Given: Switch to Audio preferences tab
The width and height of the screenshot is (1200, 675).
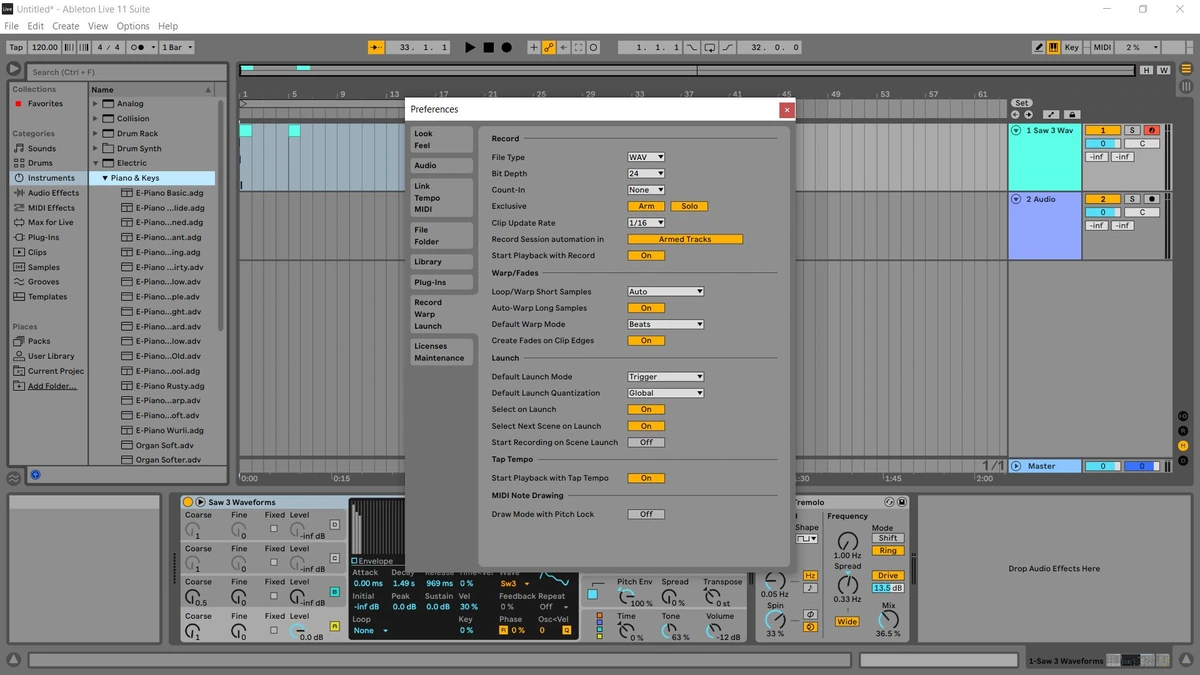Looking at the screenshot, I should click(441, 165).
